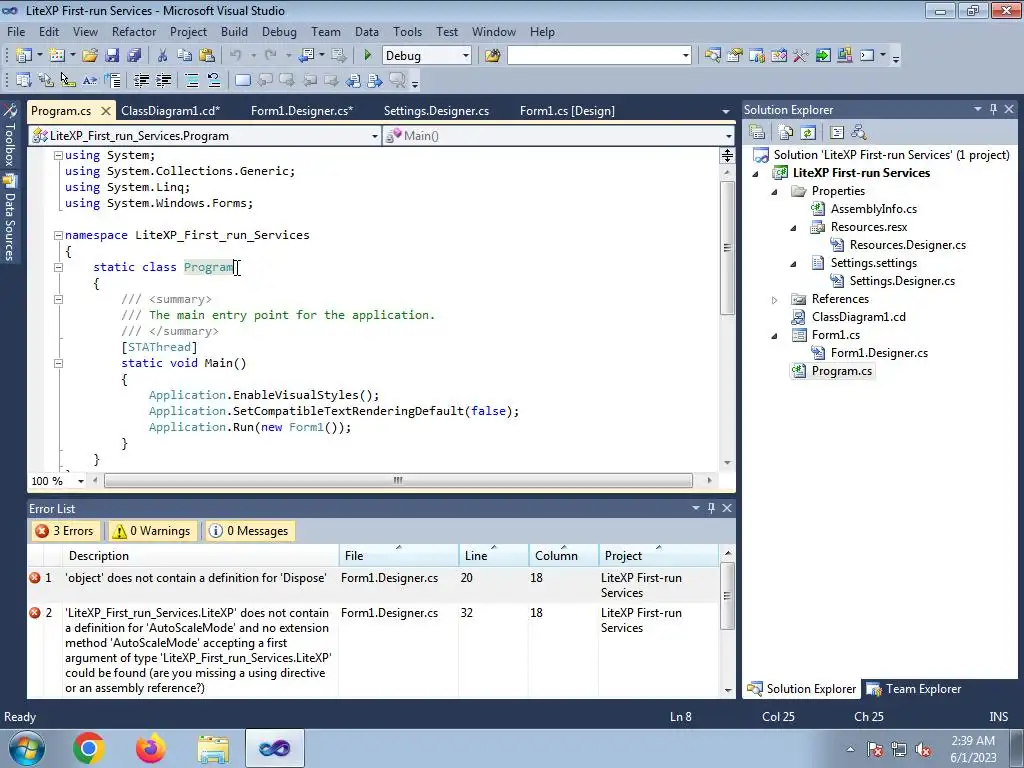Open the Tools menu

tap(407, 31)
